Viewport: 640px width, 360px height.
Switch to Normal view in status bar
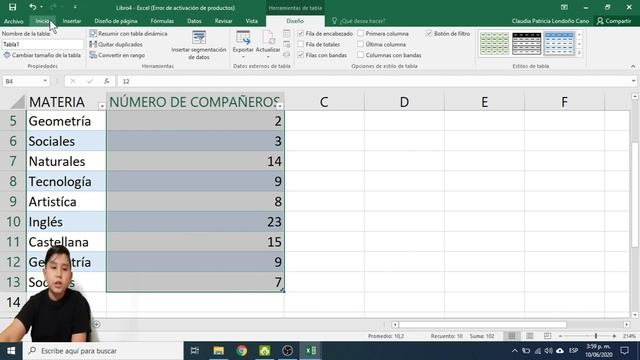(x=511, y=336)
